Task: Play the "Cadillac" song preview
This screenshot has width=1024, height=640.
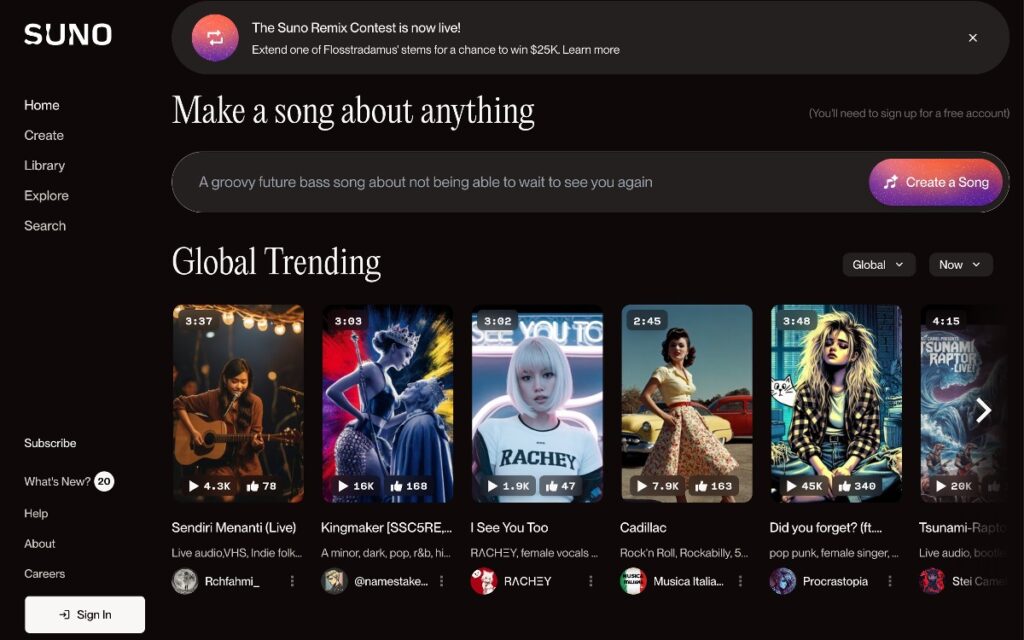Action: pyautogui.click(x=641, y=486)
